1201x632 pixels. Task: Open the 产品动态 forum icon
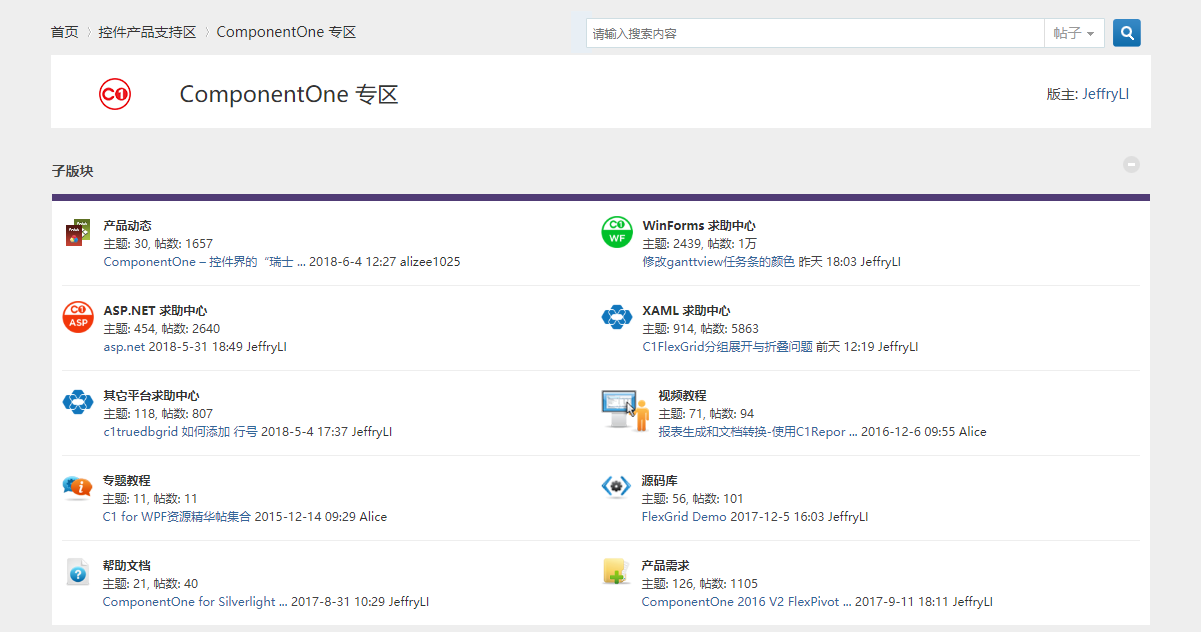[x=78, y=233]
